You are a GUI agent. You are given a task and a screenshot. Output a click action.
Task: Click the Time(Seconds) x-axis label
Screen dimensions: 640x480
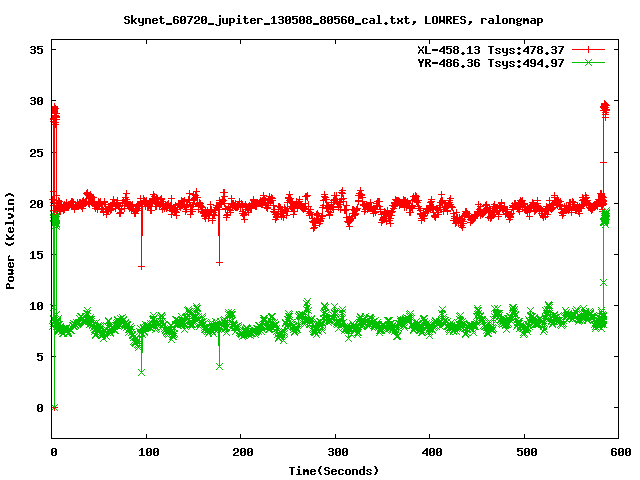coord(333,471)
